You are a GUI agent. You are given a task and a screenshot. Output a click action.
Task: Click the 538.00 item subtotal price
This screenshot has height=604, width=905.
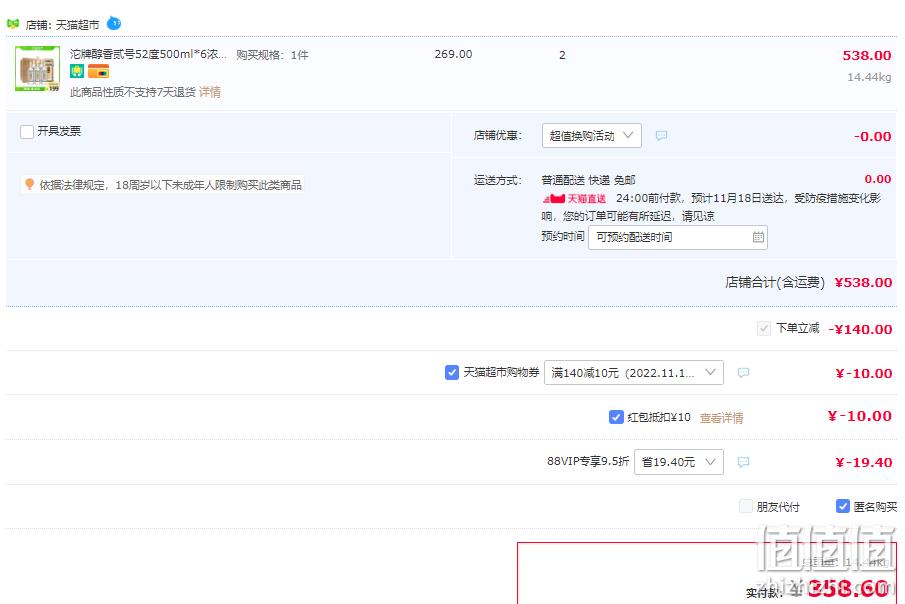tap(867, 55)
